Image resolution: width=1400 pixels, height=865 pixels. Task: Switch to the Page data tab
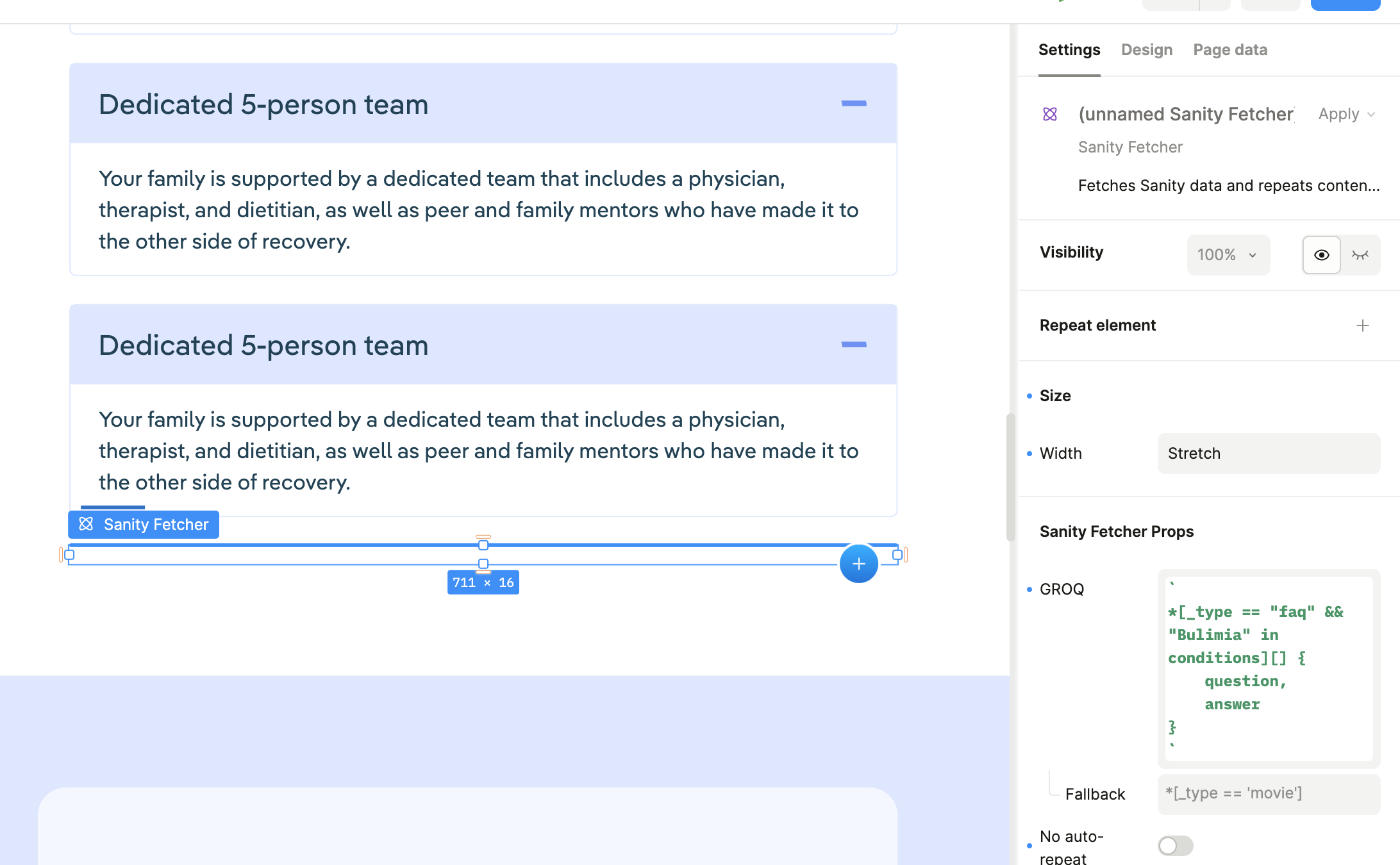coord(1229,50)
